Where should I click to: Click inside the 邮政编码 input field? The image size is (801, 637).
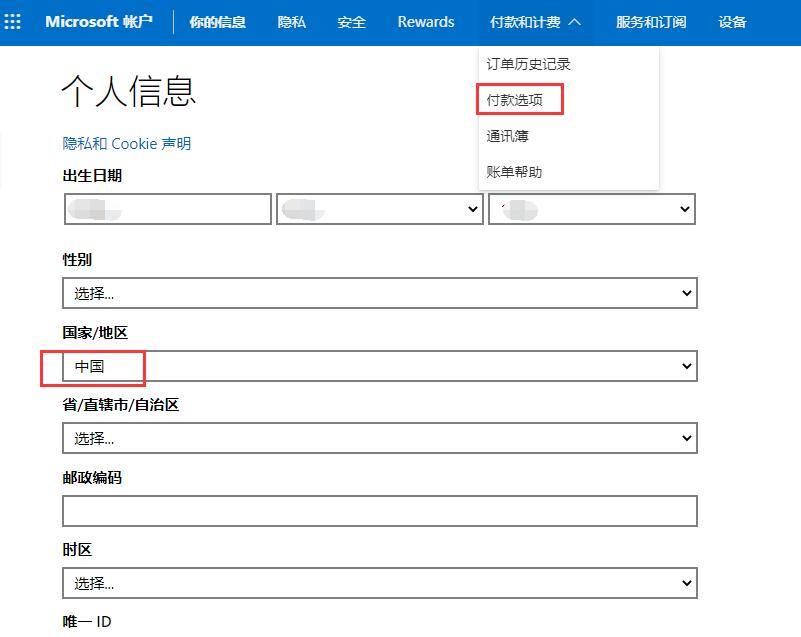click(380, 510)
